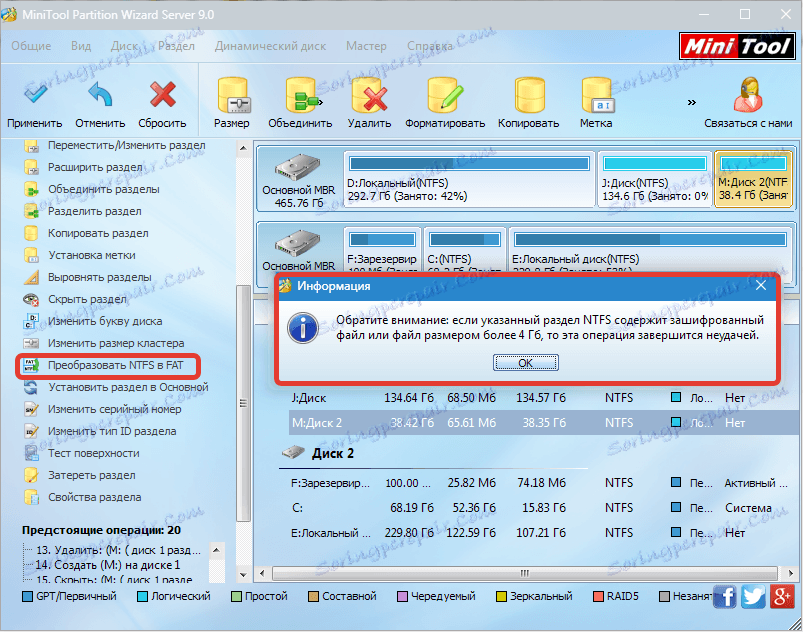Select the Форматировать (Format) toolbar icon
The width and height of the screenshot is (803, 632).
click(x=445, y=95)
